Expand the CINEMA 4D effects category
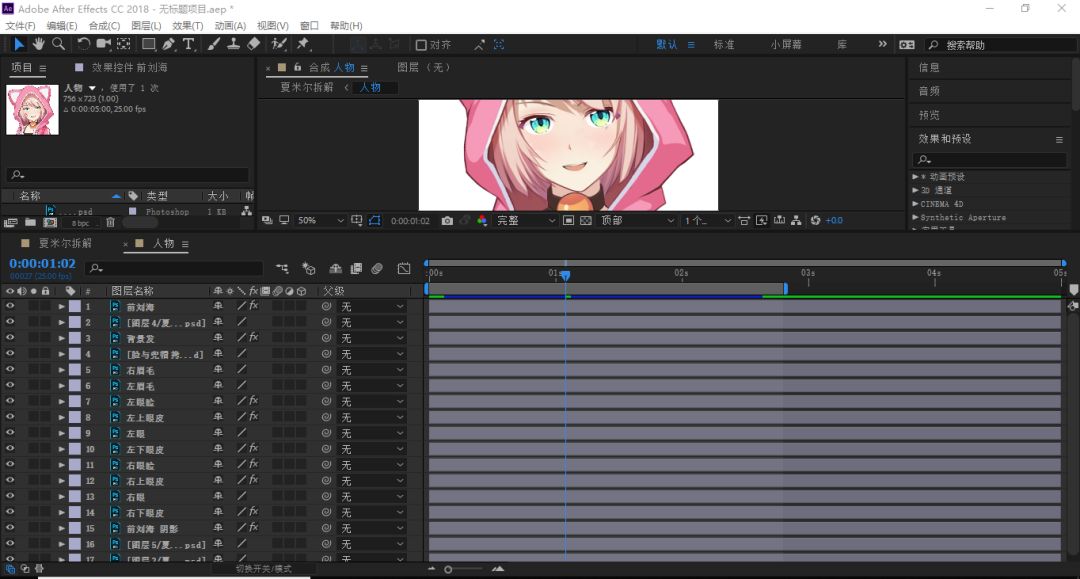The height and width of the screenshot is (579, 1080). click(915, 204)
